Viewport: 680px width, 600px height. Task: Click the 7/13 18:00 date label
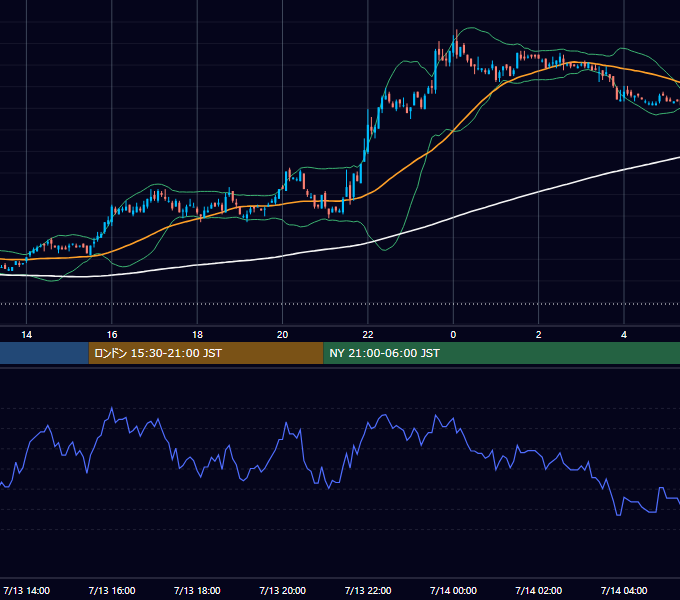[197, 590]
